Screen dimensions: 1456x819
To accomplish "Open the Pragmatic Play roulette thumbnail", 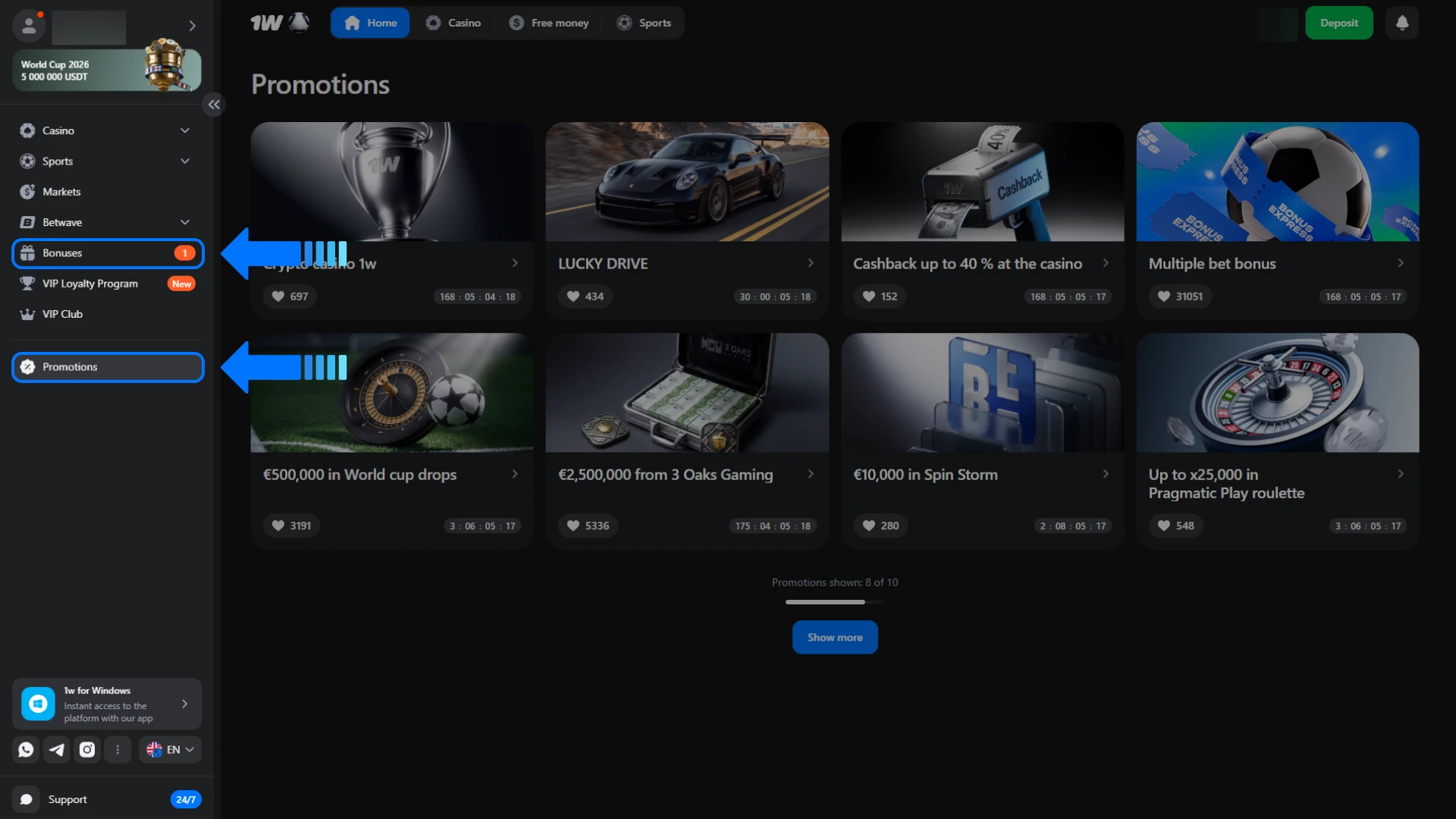I will 1277,393.
